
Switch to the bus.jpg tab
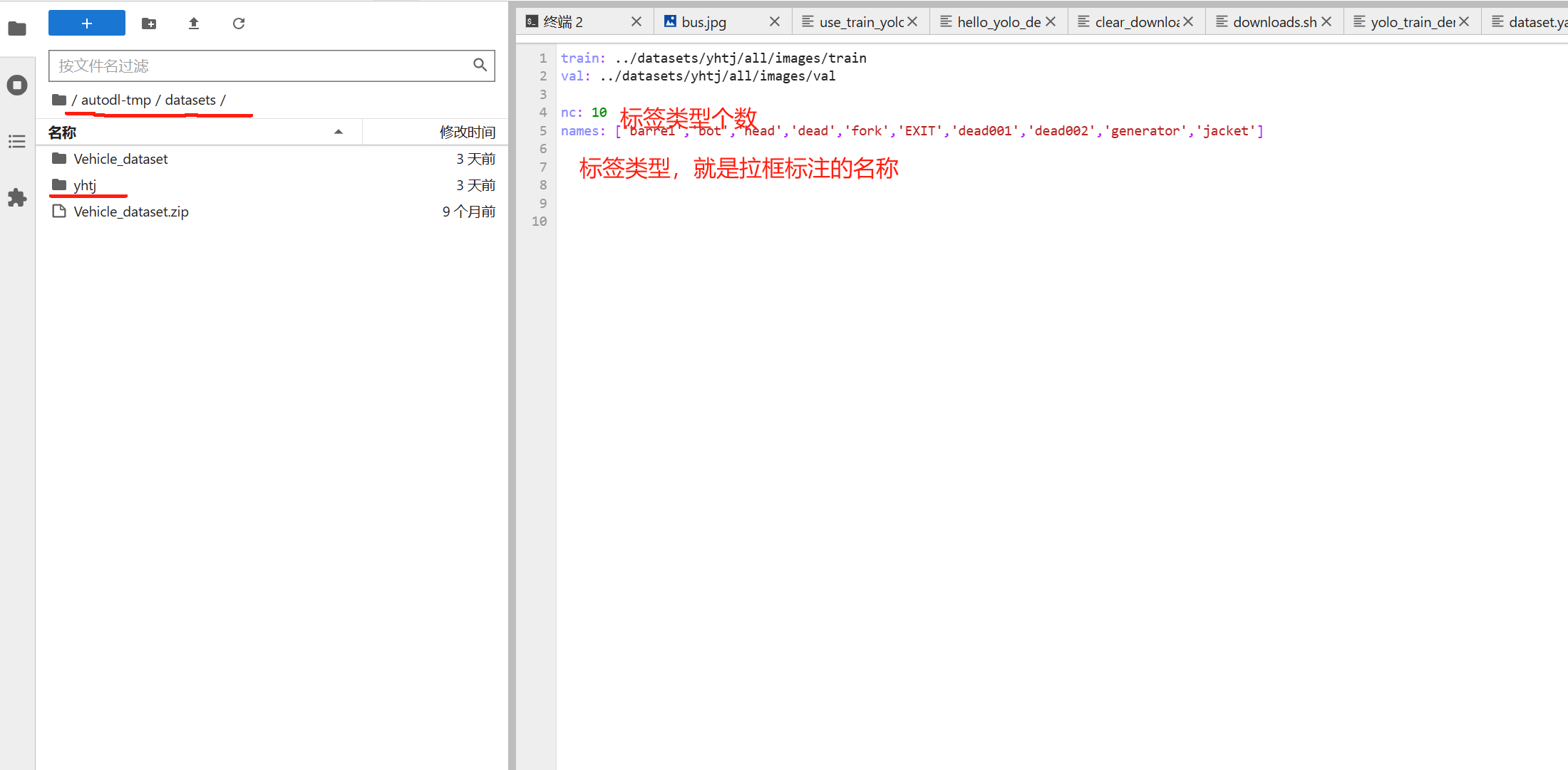722,22
